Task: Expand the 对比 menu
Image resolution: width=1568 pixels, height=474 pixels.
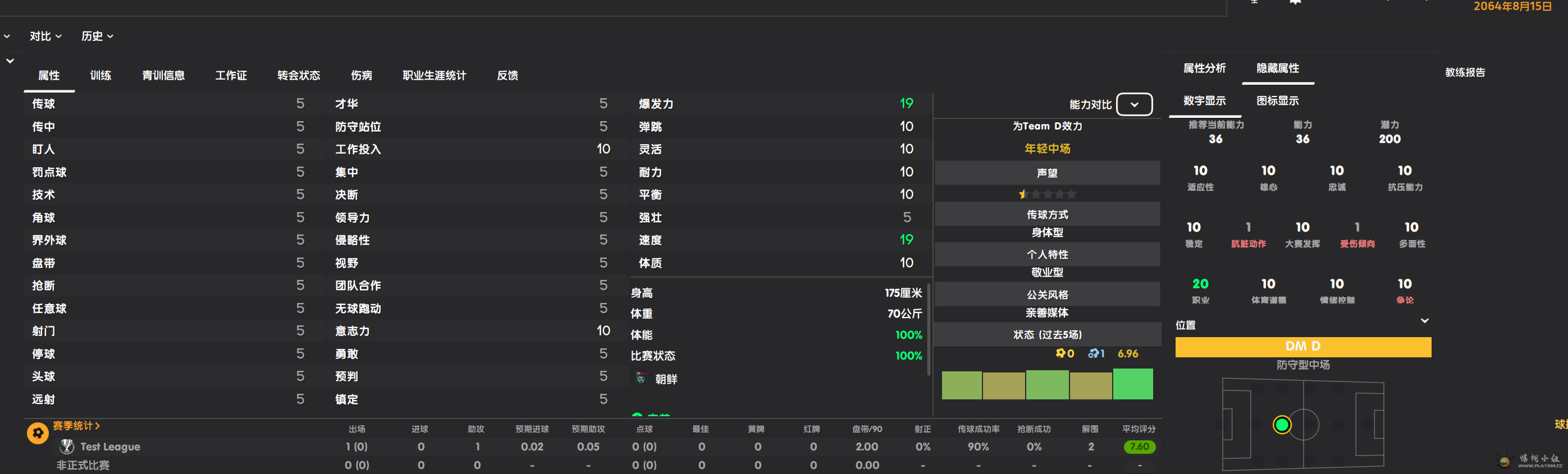Action: click(45, 36)
